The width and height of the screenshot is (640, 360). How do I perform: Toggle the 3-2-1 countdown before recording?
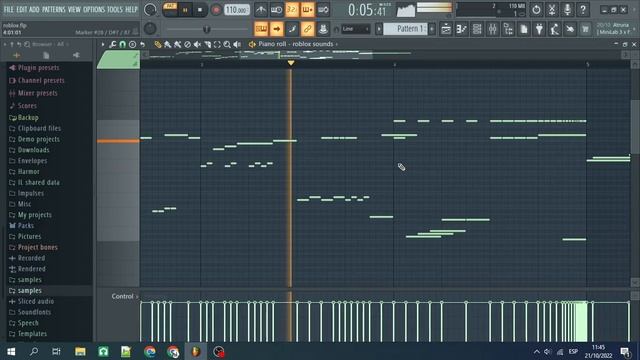292,9
